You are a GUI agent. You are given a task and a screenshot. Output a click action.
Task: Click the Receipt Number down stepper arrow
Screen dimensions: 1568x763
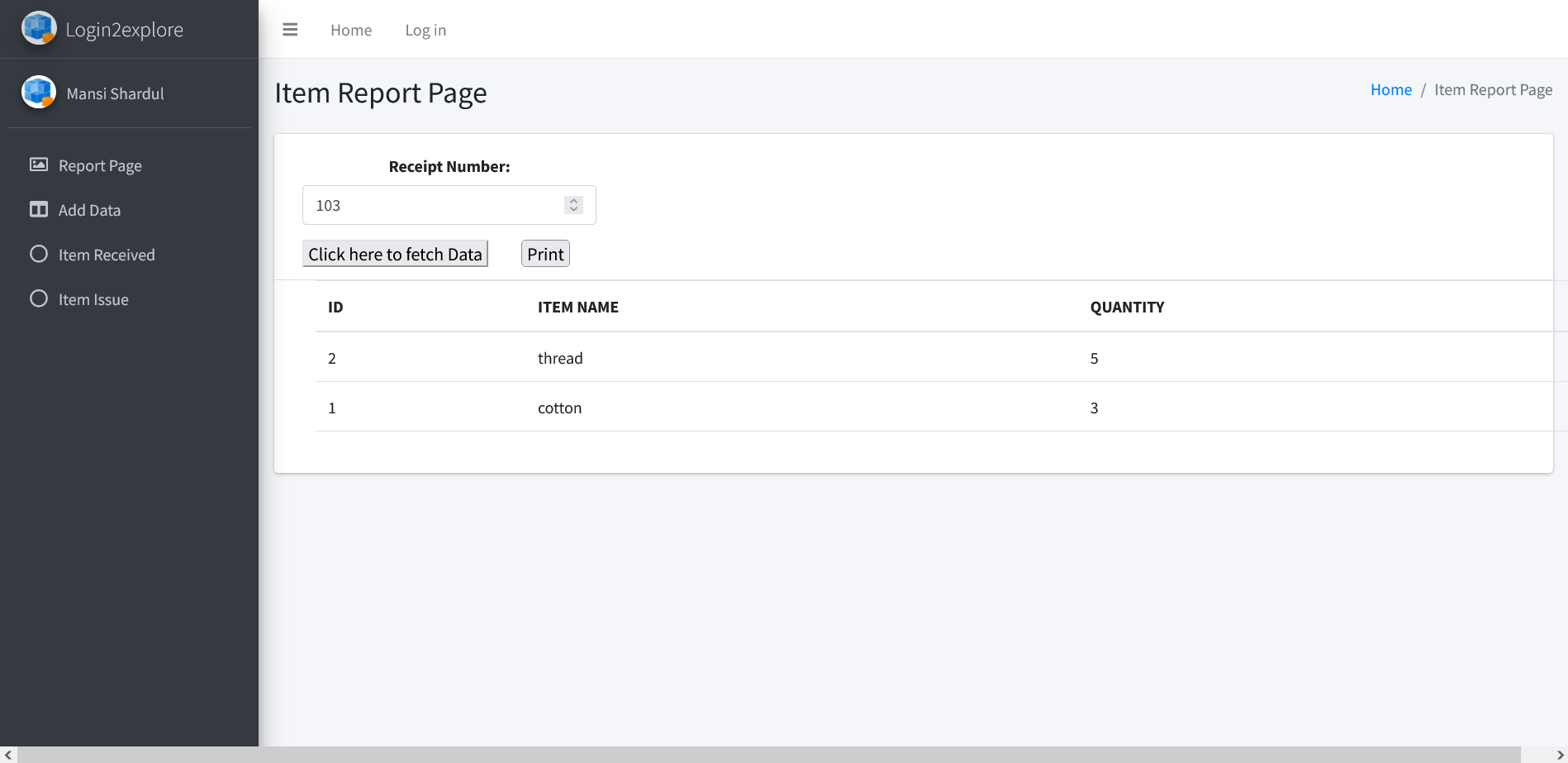[573, 209]
